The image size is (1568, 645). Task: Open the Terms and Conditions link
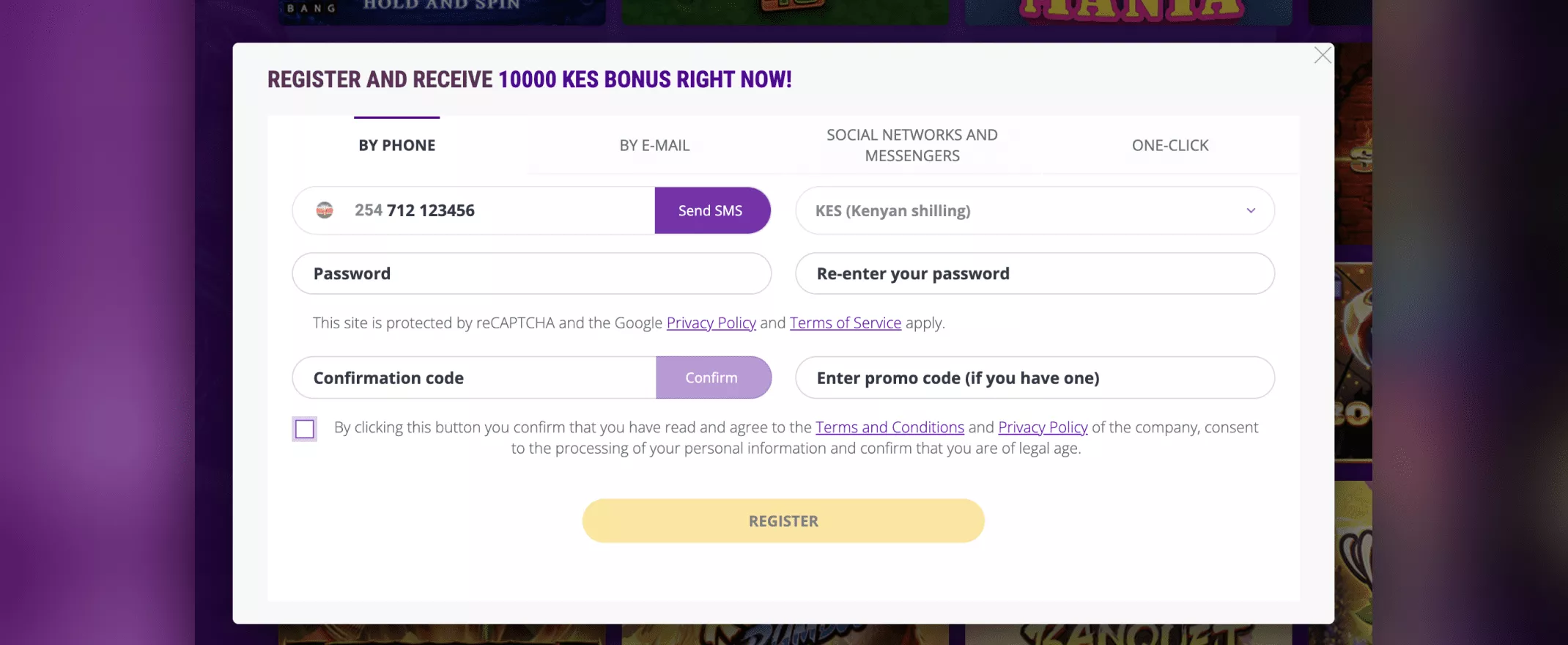coord(890,427)
